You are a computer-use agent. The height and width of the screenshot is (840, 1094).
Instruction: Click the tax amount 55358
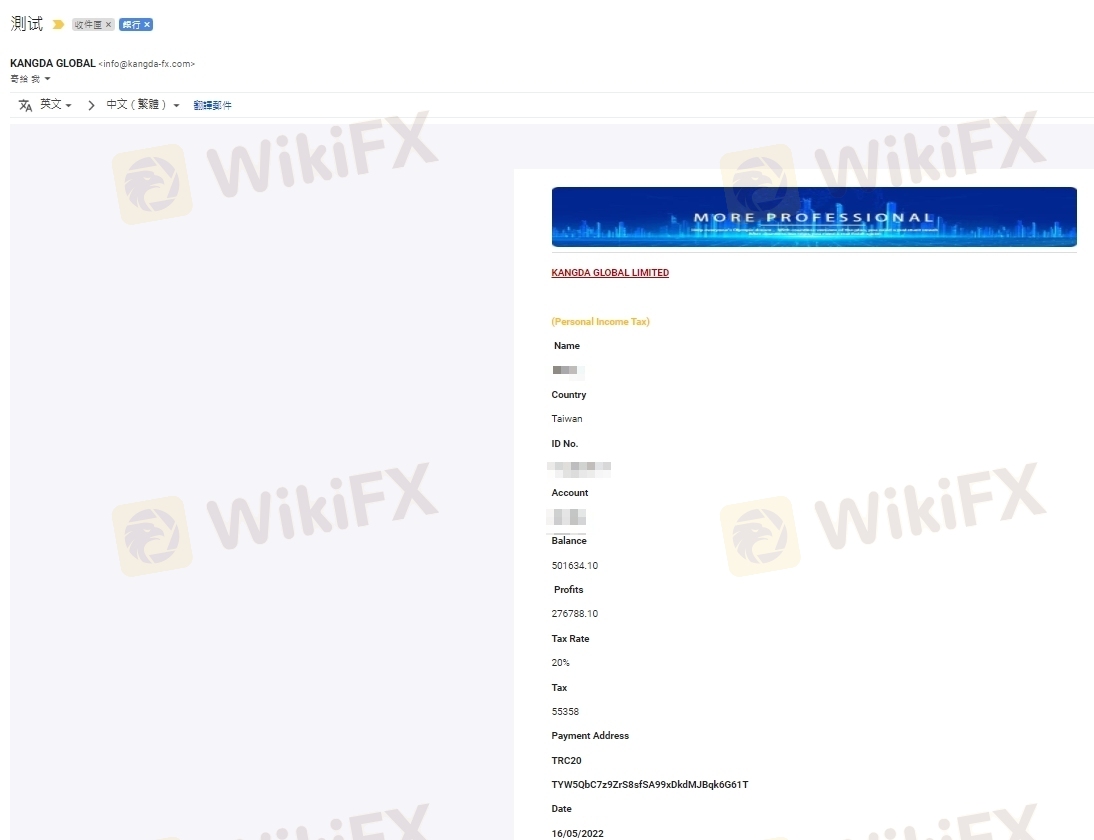click(565, 712)
